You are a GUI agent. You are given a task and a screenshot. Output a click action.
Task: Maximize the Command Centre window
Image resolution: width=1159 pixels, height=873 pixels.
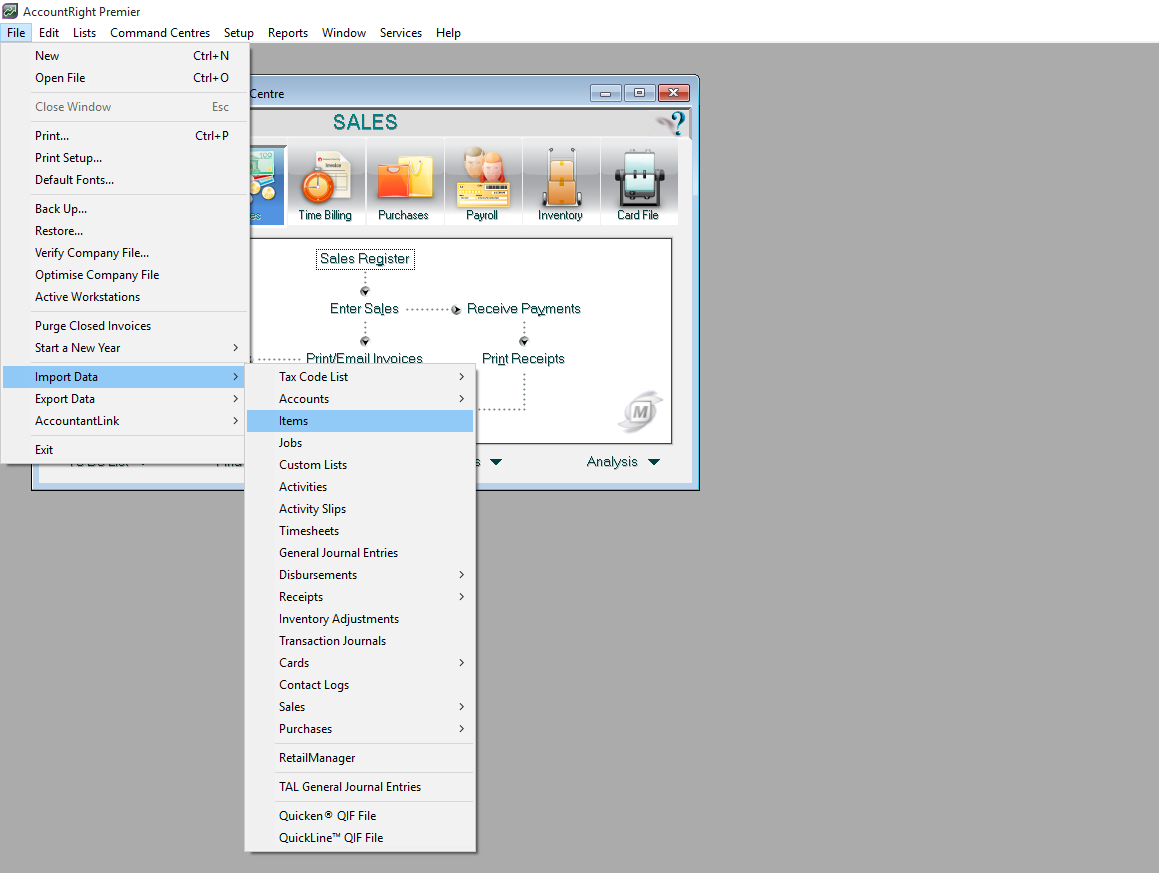pyautogui.click(x=639, y=93)
